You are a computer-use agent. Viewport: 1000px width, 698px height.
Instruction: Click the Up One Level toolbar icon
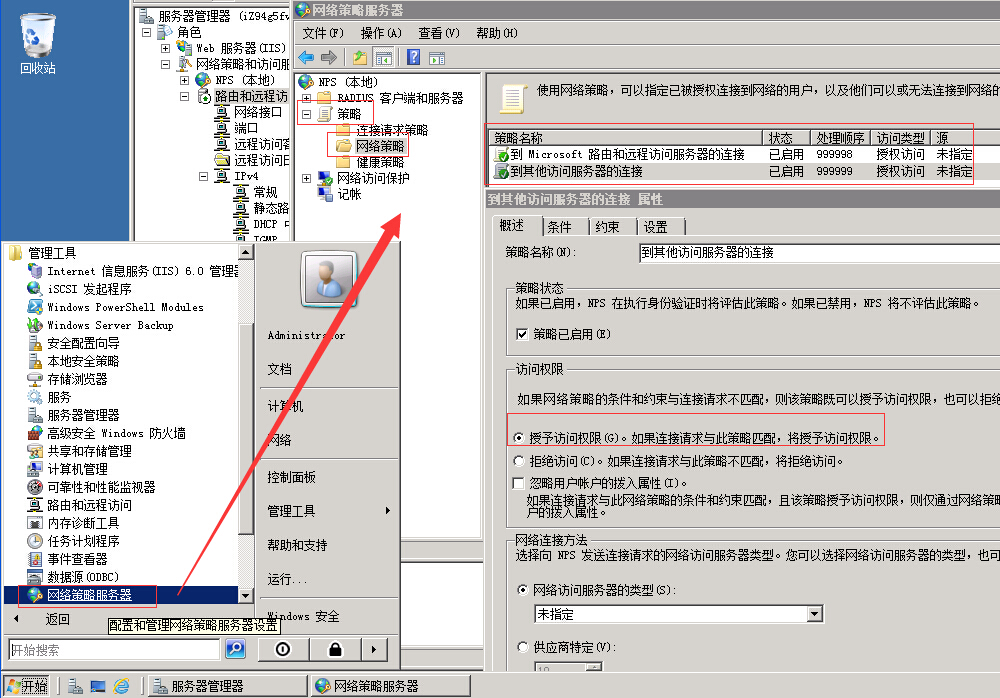(x=360, y=58)
